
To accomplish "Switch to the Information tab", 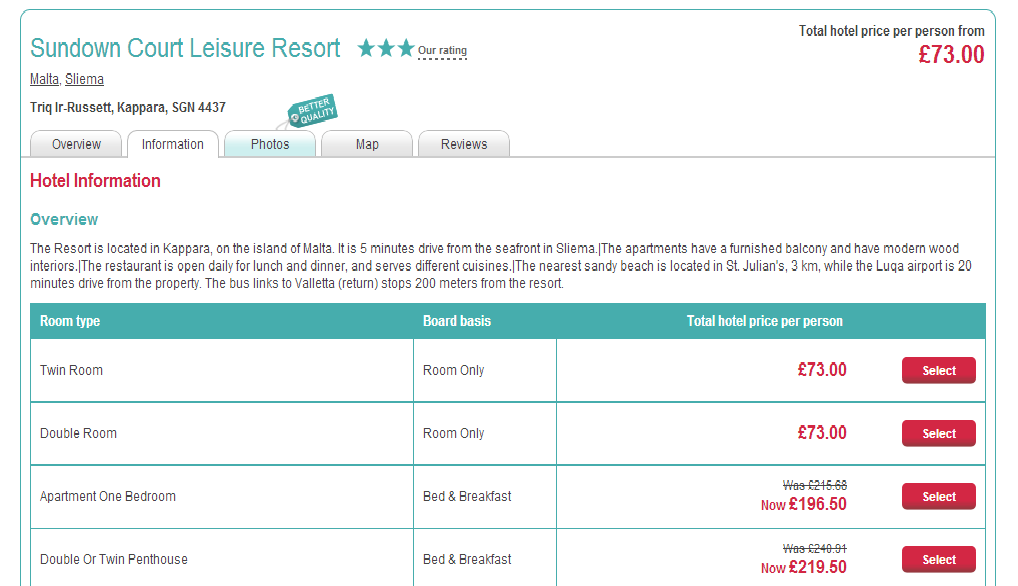I will [x=173, y=144].
